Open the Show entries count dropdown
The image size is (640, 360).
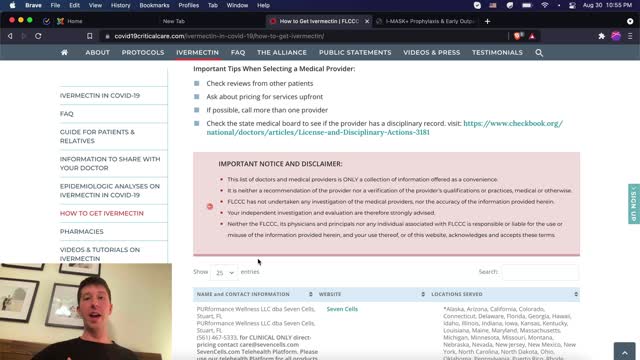click(224, 272)
